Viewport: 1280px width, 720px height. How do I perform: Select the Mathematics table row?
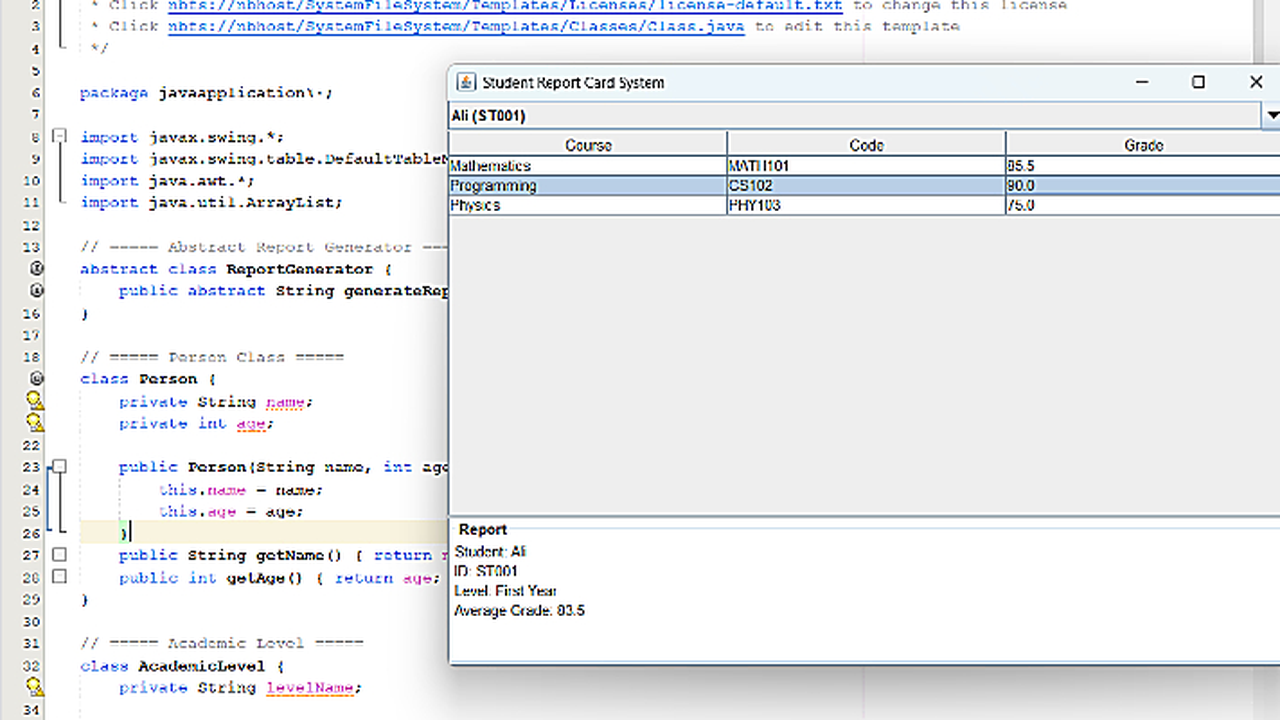coord(588,166)
